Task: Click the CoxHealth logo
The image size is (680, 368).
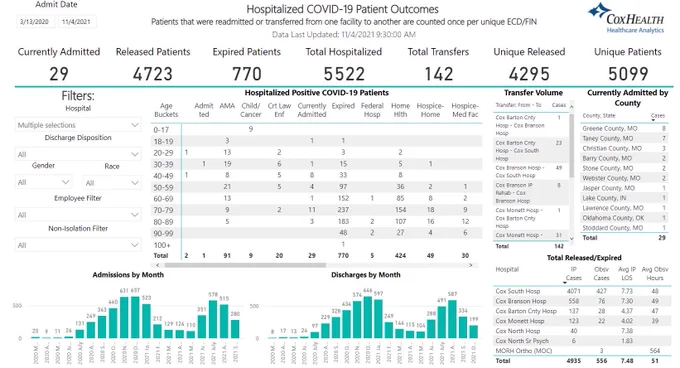Action: (627, 18)
